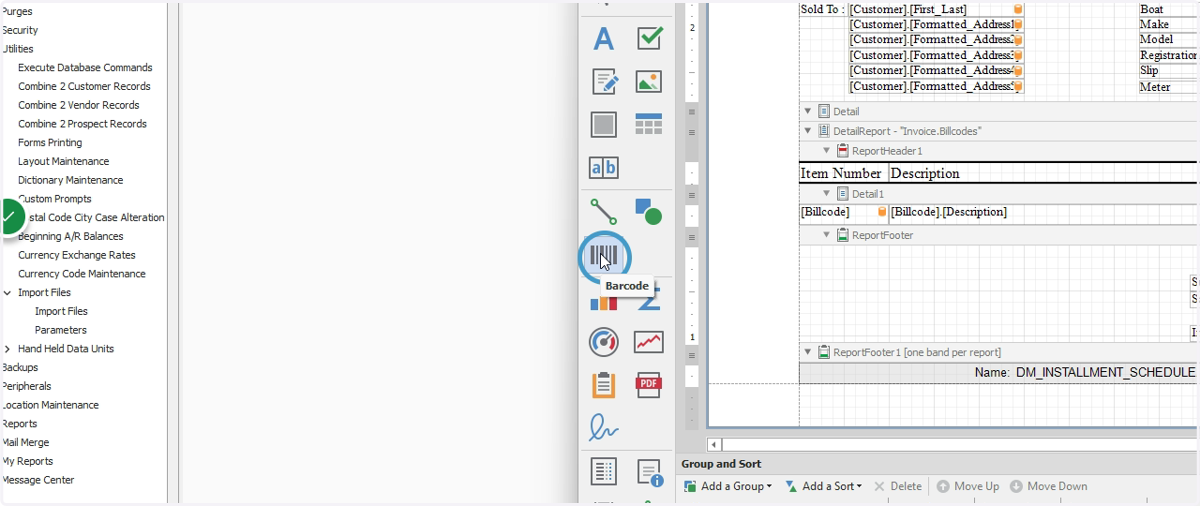
Task: Collapse the ReportFooter band
Action: tap(827, 235)
